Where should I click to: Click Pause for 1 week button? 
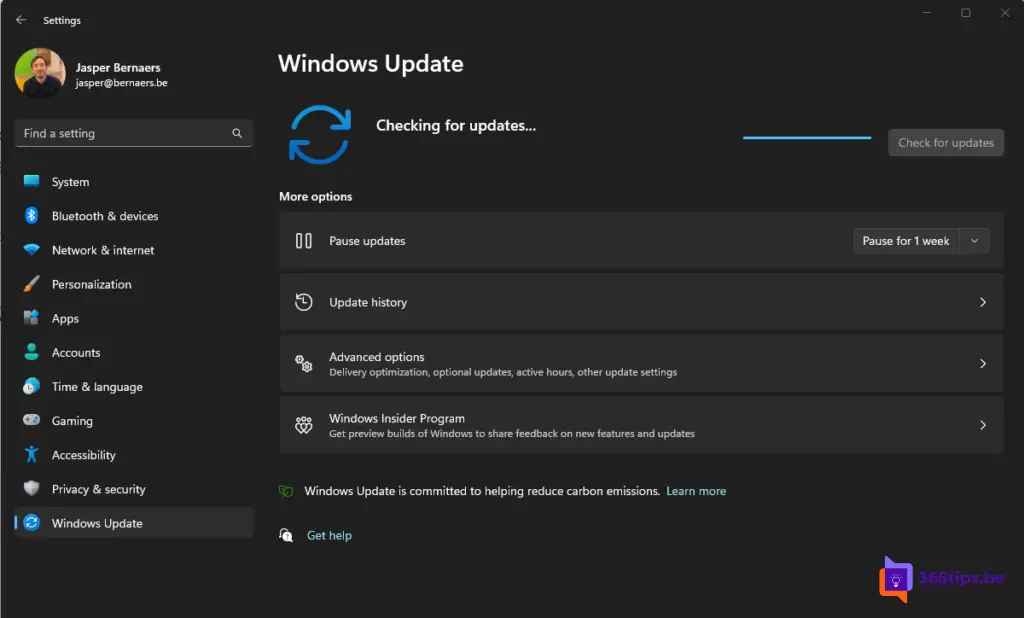(x=905, y=241)
